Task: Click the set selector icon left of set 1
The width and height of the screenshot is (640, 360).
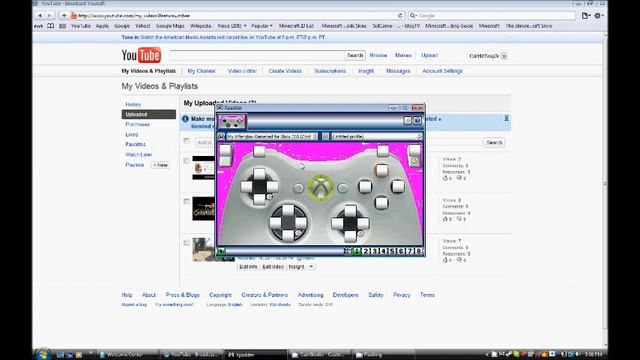Action: tap(348, 251)
